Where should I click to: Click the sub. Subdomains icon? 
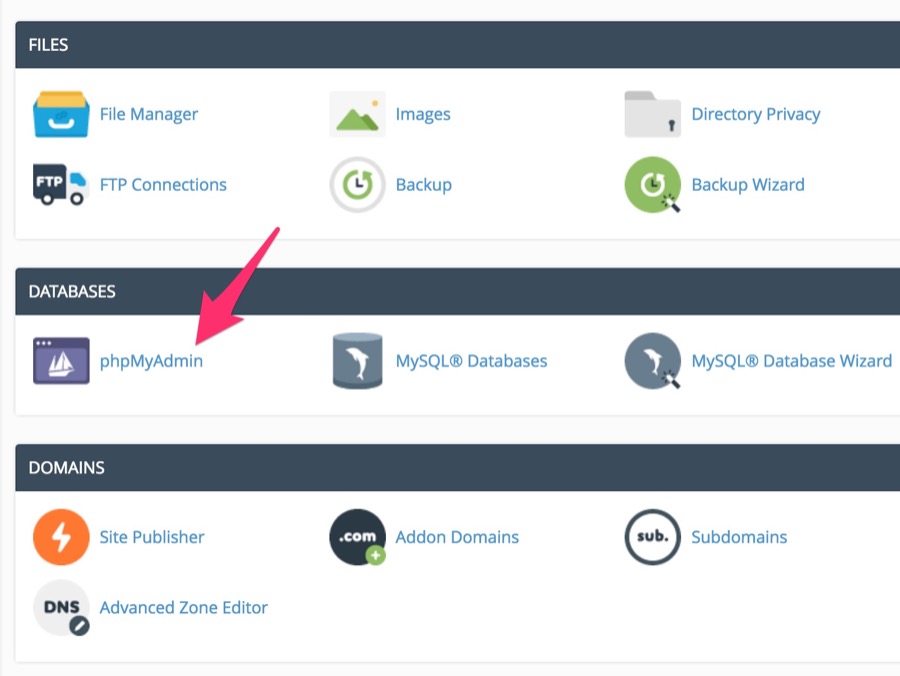click(653, 537)
